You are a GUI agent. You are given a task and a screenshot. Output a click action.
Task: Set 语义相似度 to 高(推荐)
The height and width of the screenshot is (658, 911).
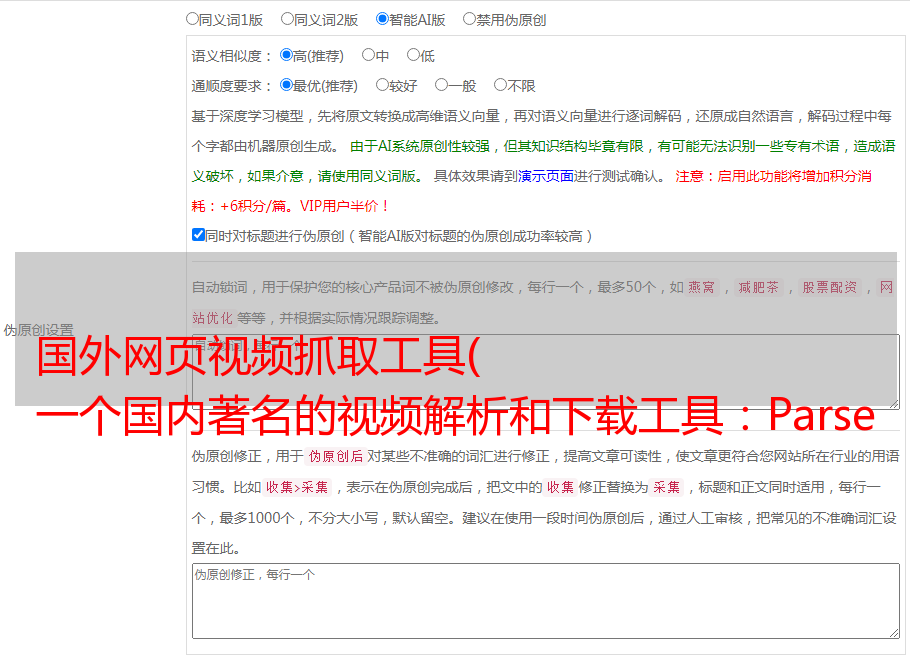click(x=286, y=55)
